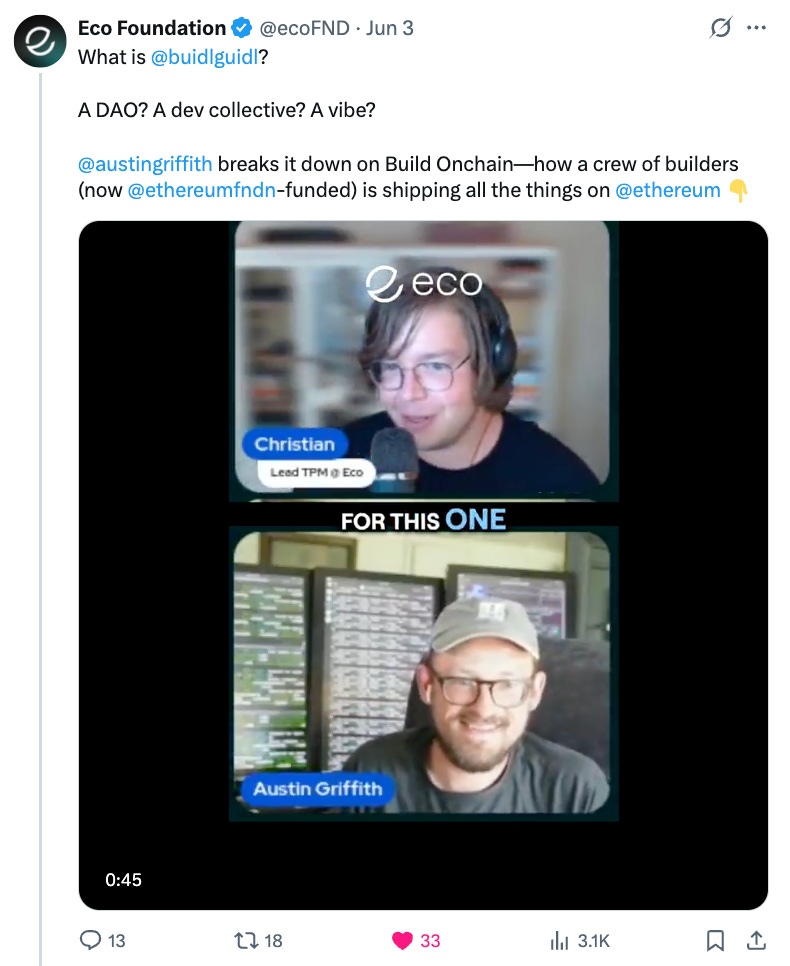This screenshot has height=966, width=790.
Task: Open the Jun 3 post timestamp
Action: point(389,28)
